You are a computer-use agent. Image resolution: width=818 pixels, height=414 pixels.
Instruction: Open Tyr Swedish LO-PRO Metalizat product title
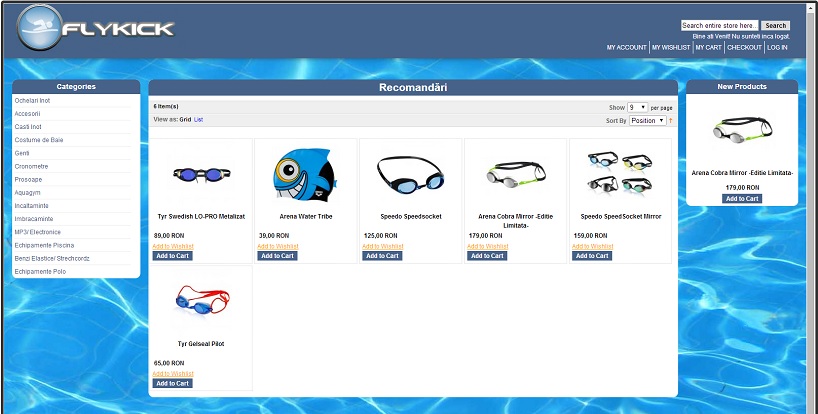[201, 216]
